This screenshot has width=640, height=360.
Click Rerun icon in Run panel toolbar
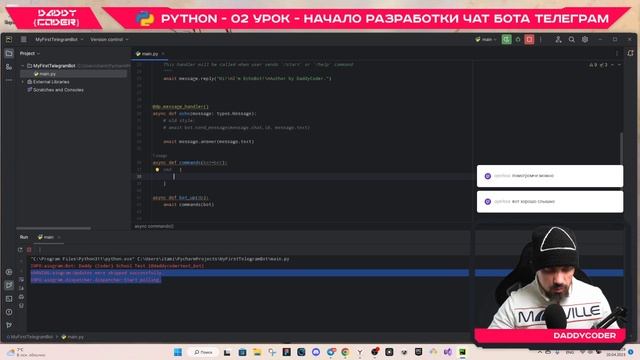[x=20, y=249]
